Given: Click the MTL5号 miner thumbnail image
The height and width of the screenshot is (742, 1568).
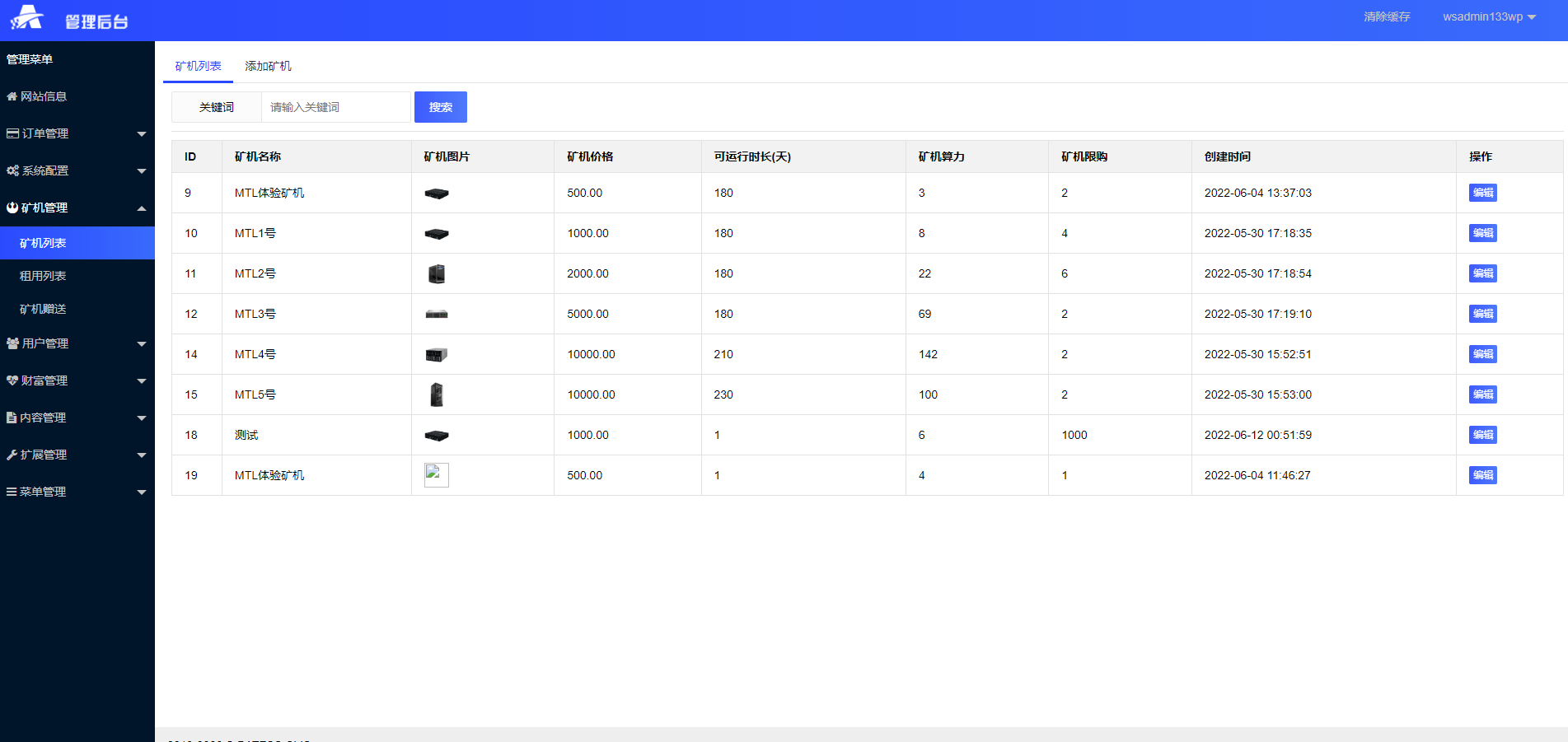Looking at the screenshot, I should point(437,394).
